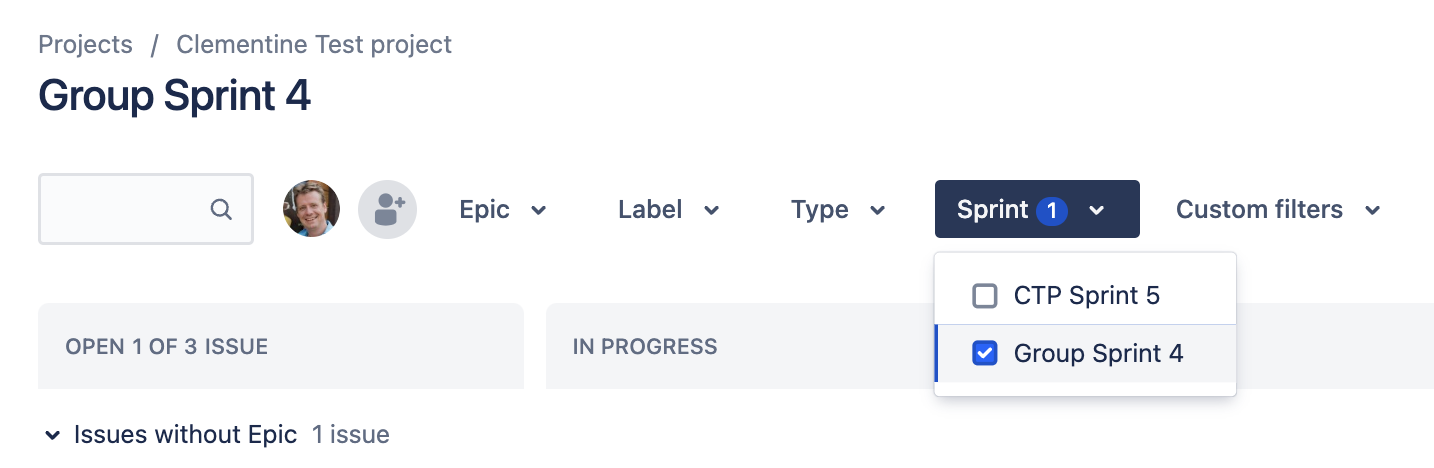Collapse the Issues without Epic section
Image resolution: width=1434 pixels, height=468 pixels.
[52, 435]
